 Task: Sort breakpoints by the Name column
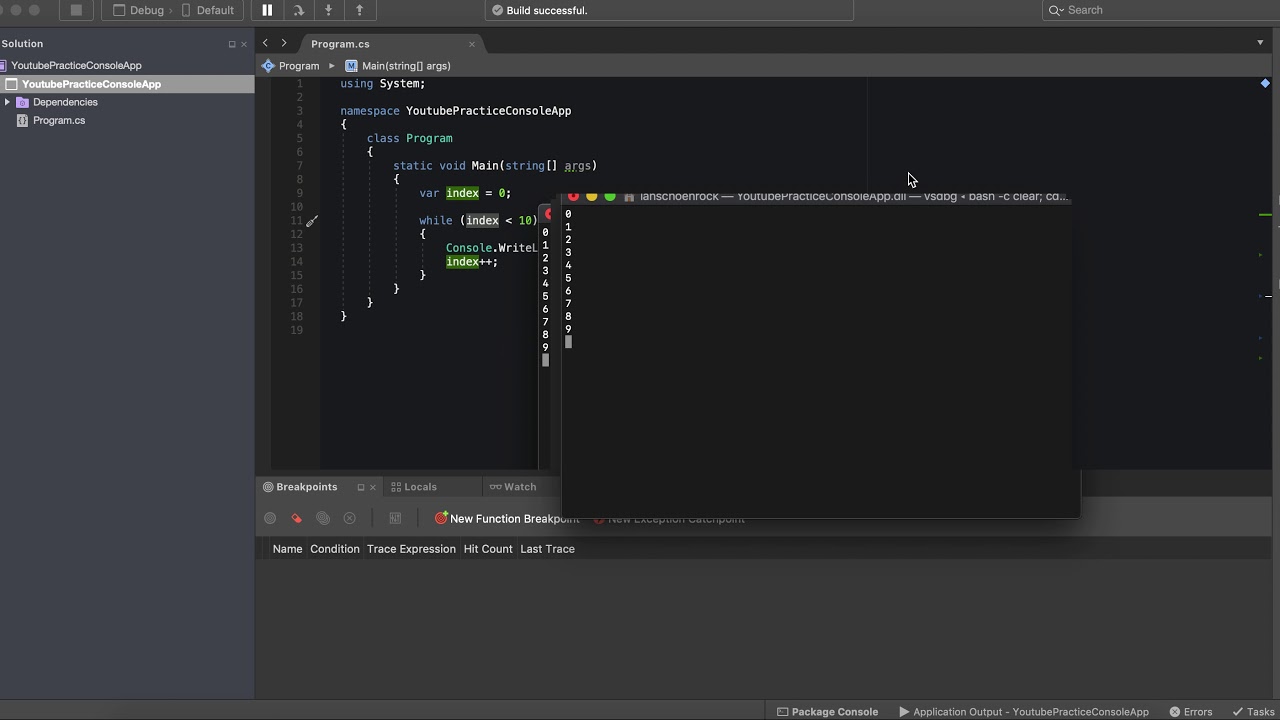tap(287, 549)
